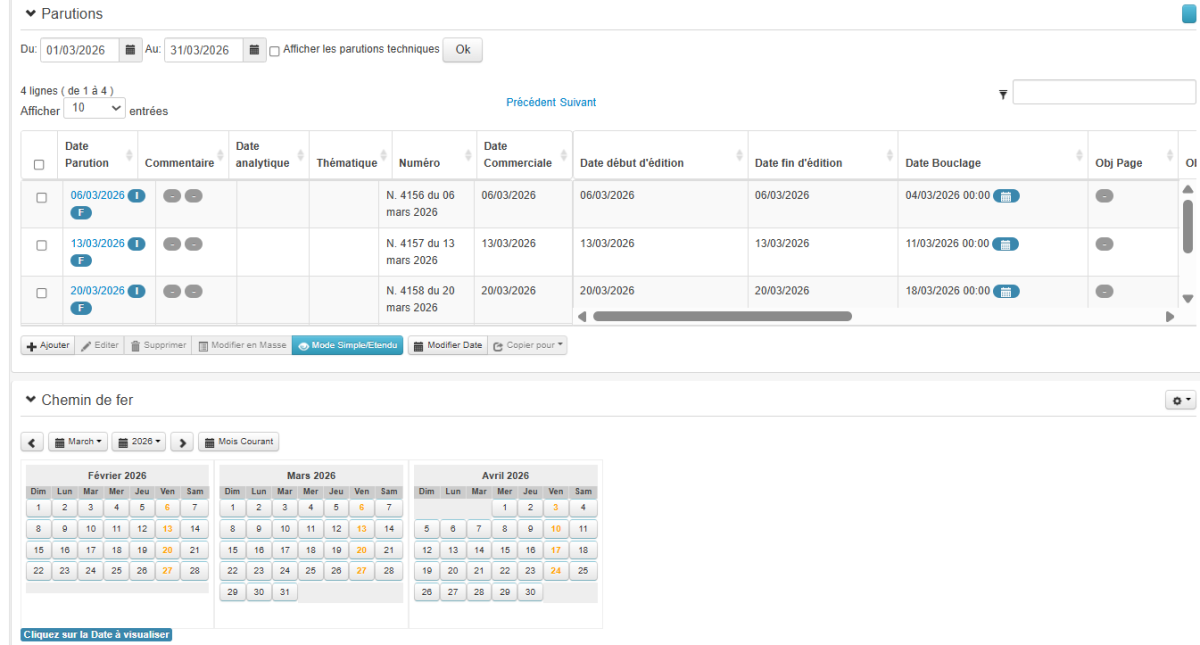Select day 29 in Mars 2026 calendar
This screenshot has height=645, width=1200.
[232, 592]
